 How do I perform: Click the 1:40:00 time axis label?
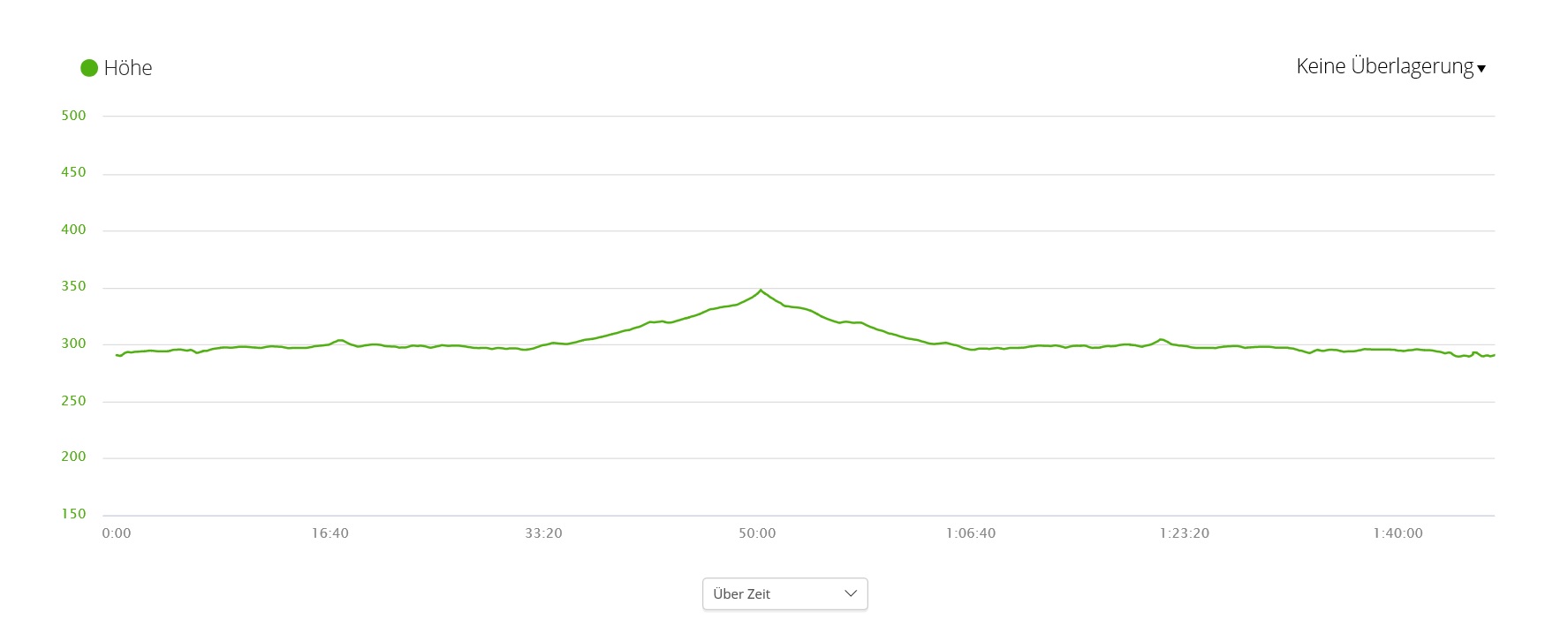[x=1398, y=533]
